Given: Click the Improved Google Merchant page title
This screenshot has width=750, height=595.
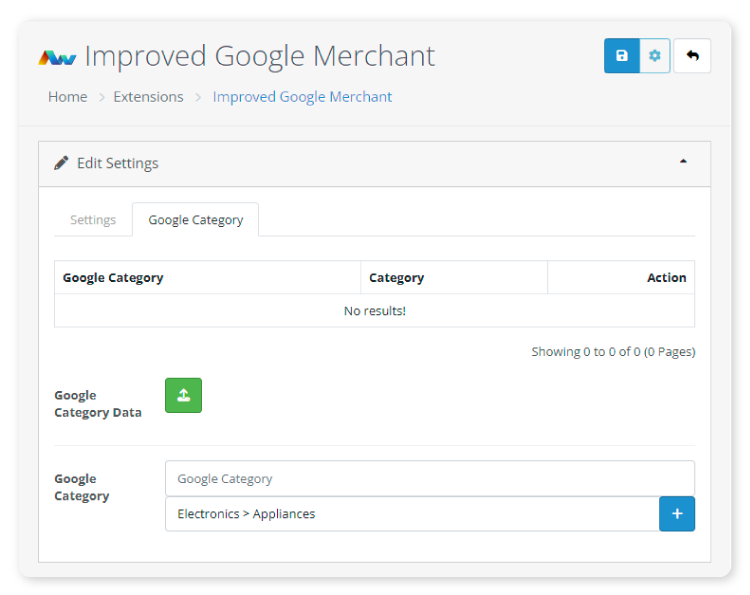Looking at the screenshot, I should (260, 56).
